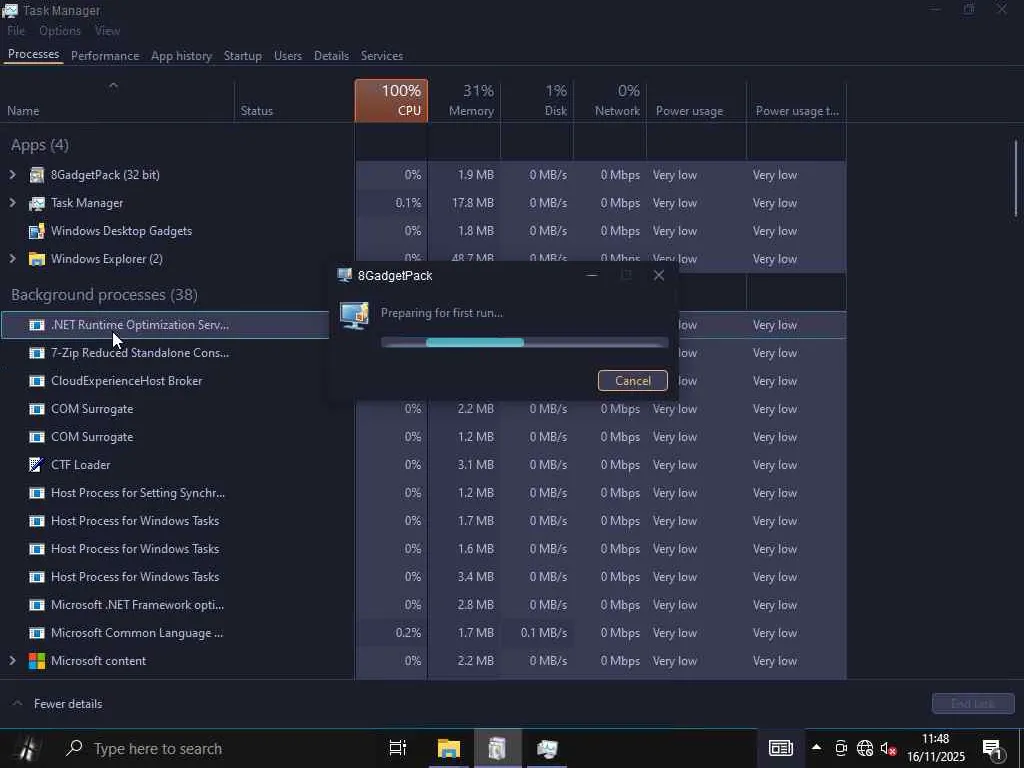Click the Microsoft Common Language process icon
This screenshot has width=1024, height=768.
click(37, 633)
